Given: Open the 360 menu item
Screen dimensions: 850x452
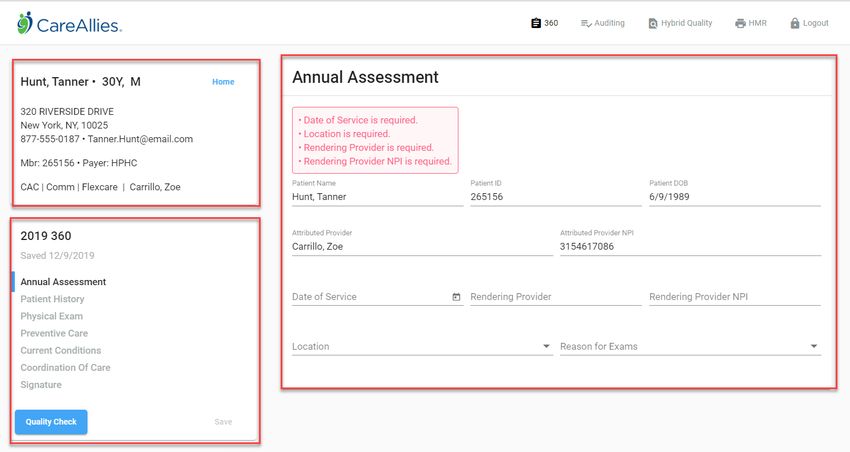Looking at the screenshot, I should coord(544,23).
